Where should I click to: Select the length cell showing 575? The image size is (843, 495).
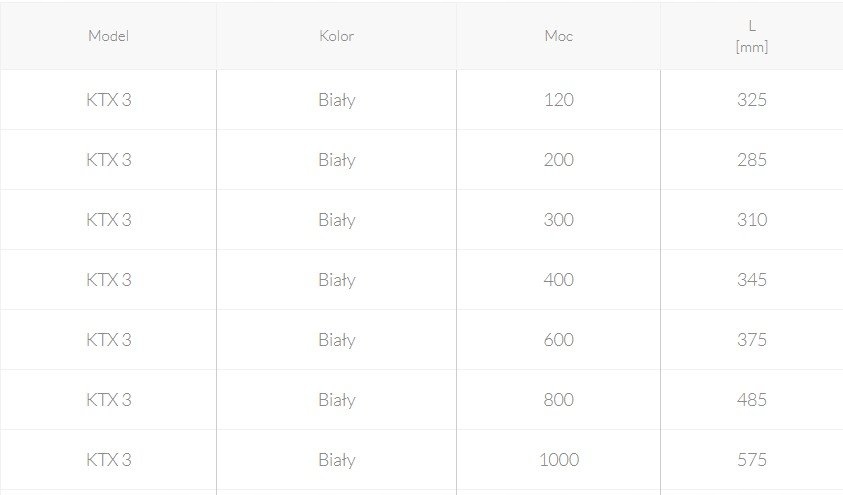[x=751, y=460]
